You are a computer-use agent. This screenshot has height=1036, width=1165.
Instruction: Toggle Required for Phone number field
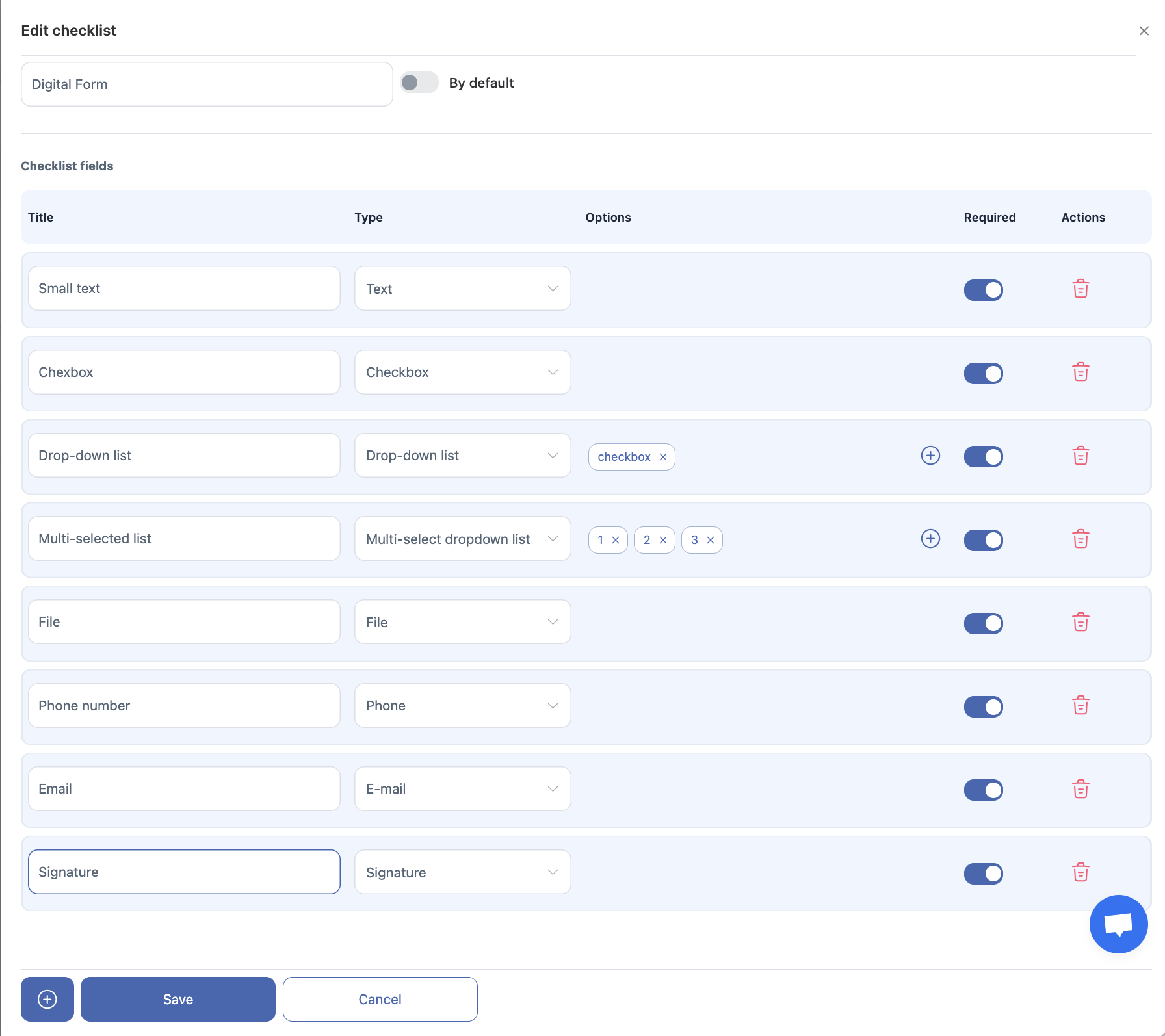(983, 706)
